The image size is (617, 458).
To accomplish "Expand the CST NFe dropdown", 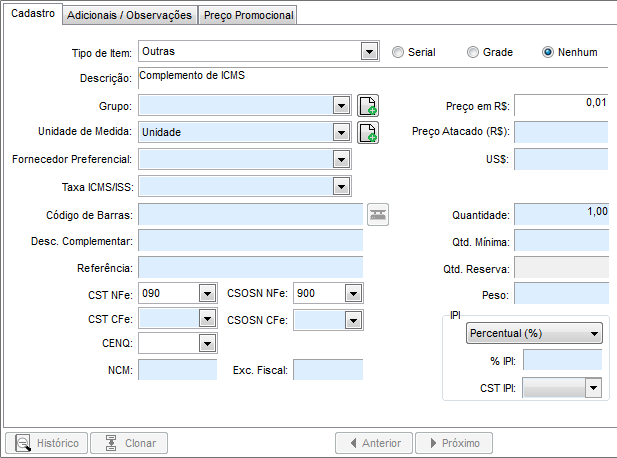I will point(207,293).
